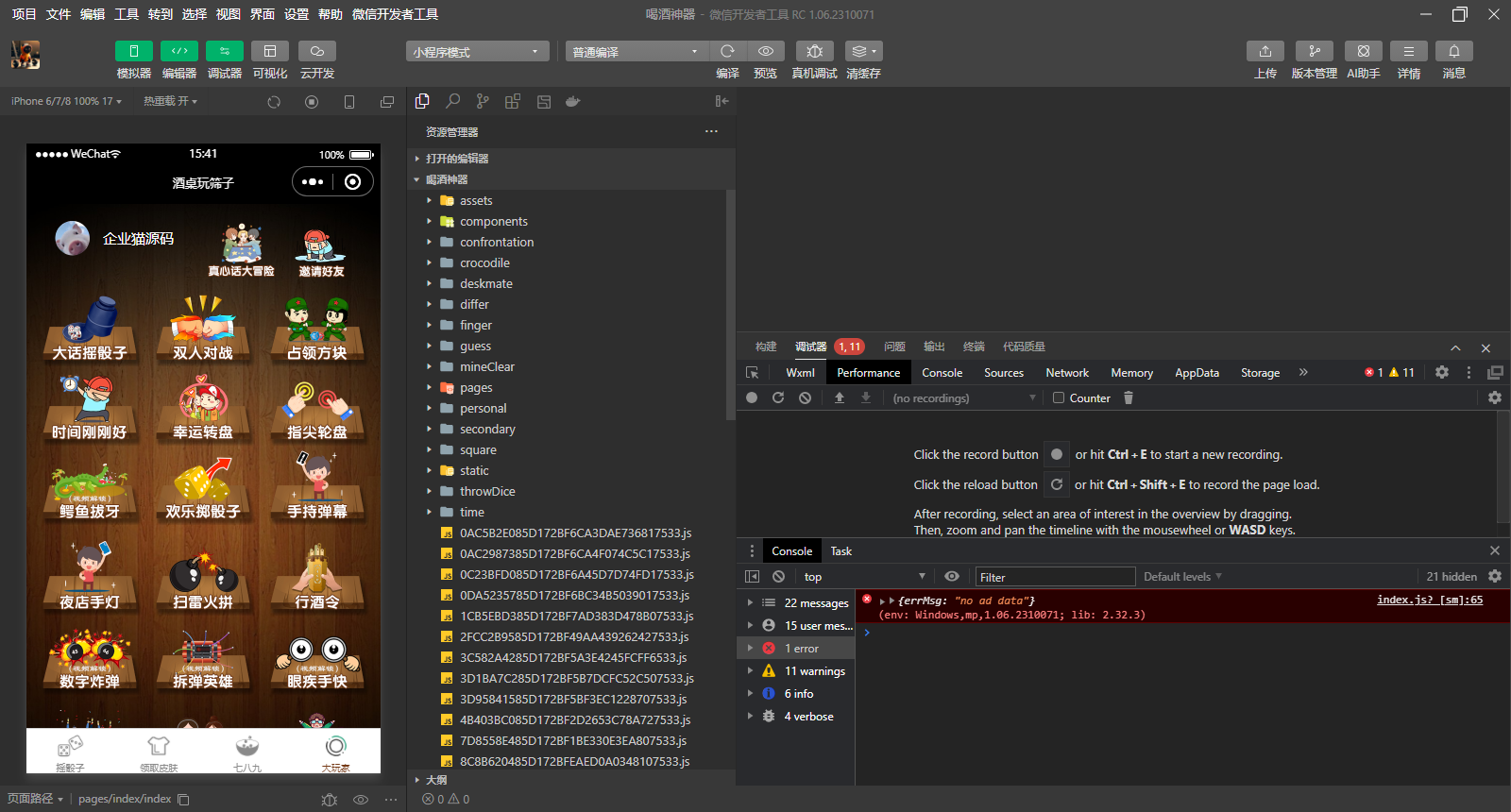The image size is (1511, 812).
Task: Click the Preview eye icon
Action: [766, 51]
